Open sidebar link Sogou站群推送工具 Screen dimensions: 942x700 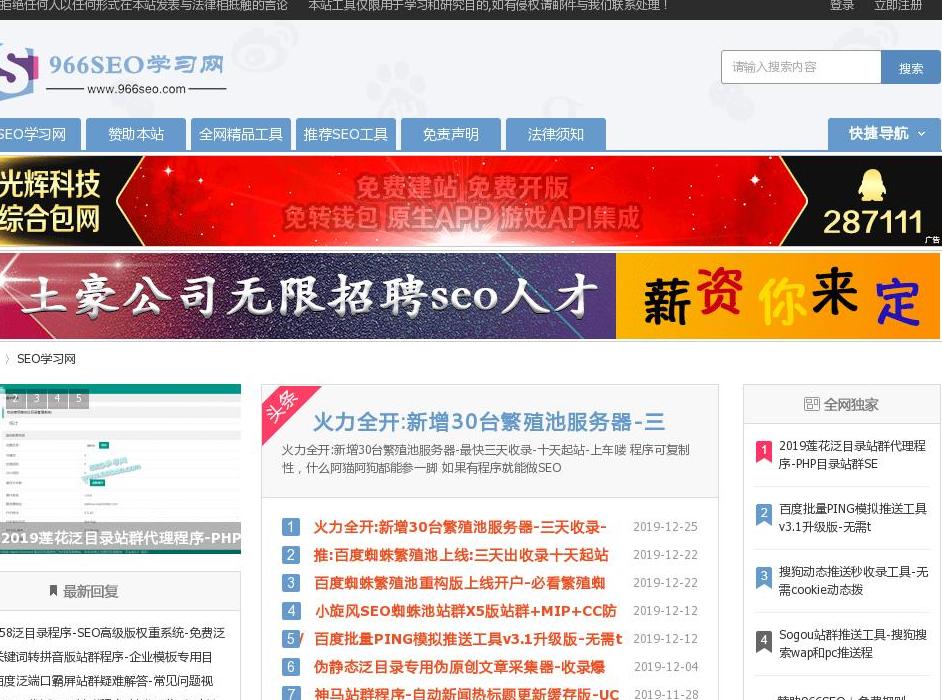[852, 644]
